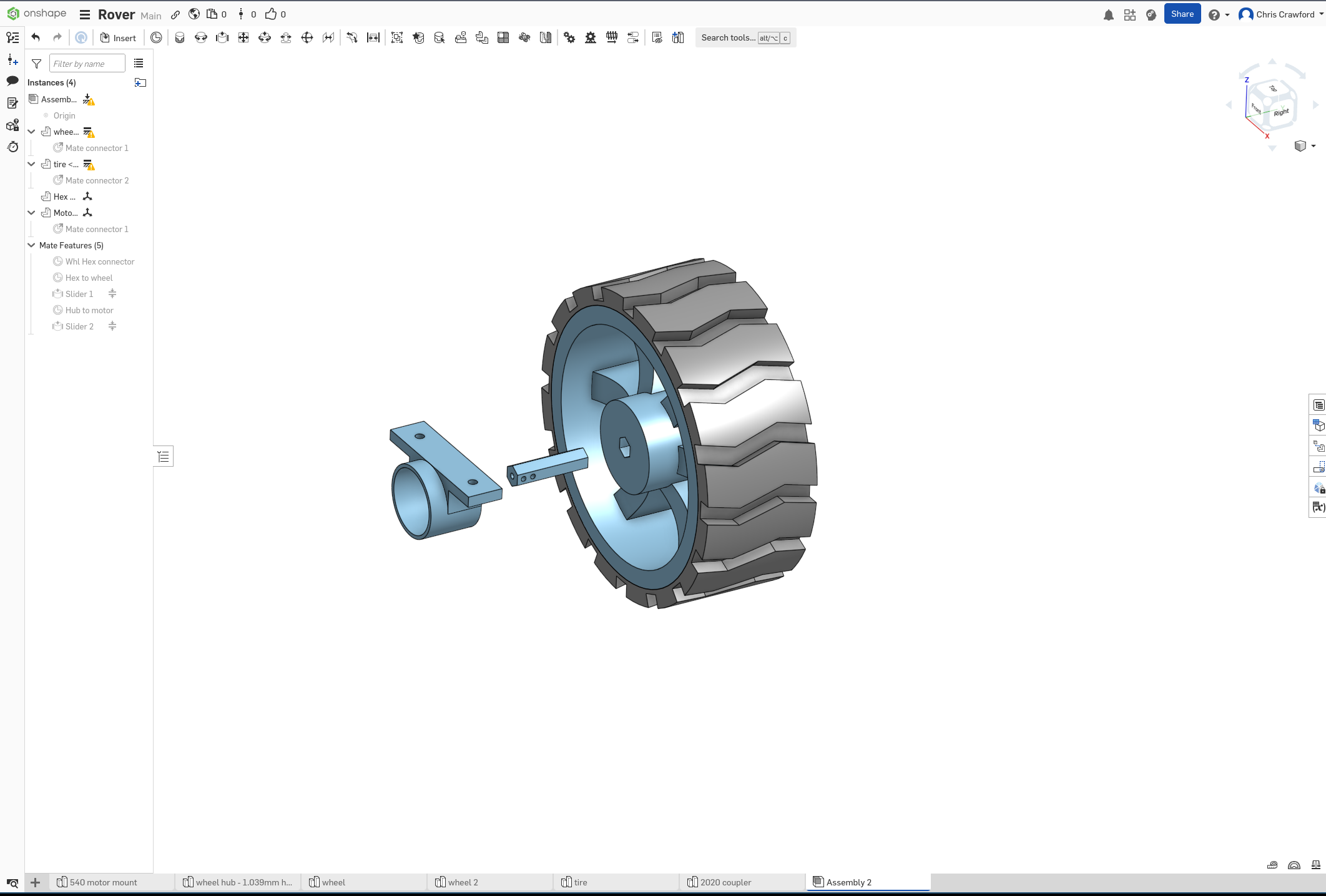Image resolution: width=1326 pixels, height=896 pixels.
Task: Open the Bill of Materials panel on the right
Action: coord(1319,404)
